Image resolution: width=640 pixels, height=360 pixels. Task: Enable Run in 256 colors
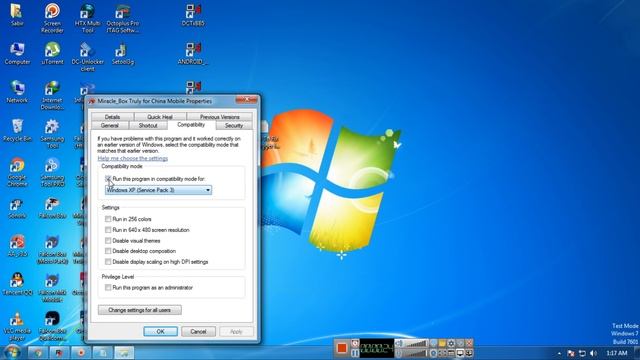click(108, 219)
